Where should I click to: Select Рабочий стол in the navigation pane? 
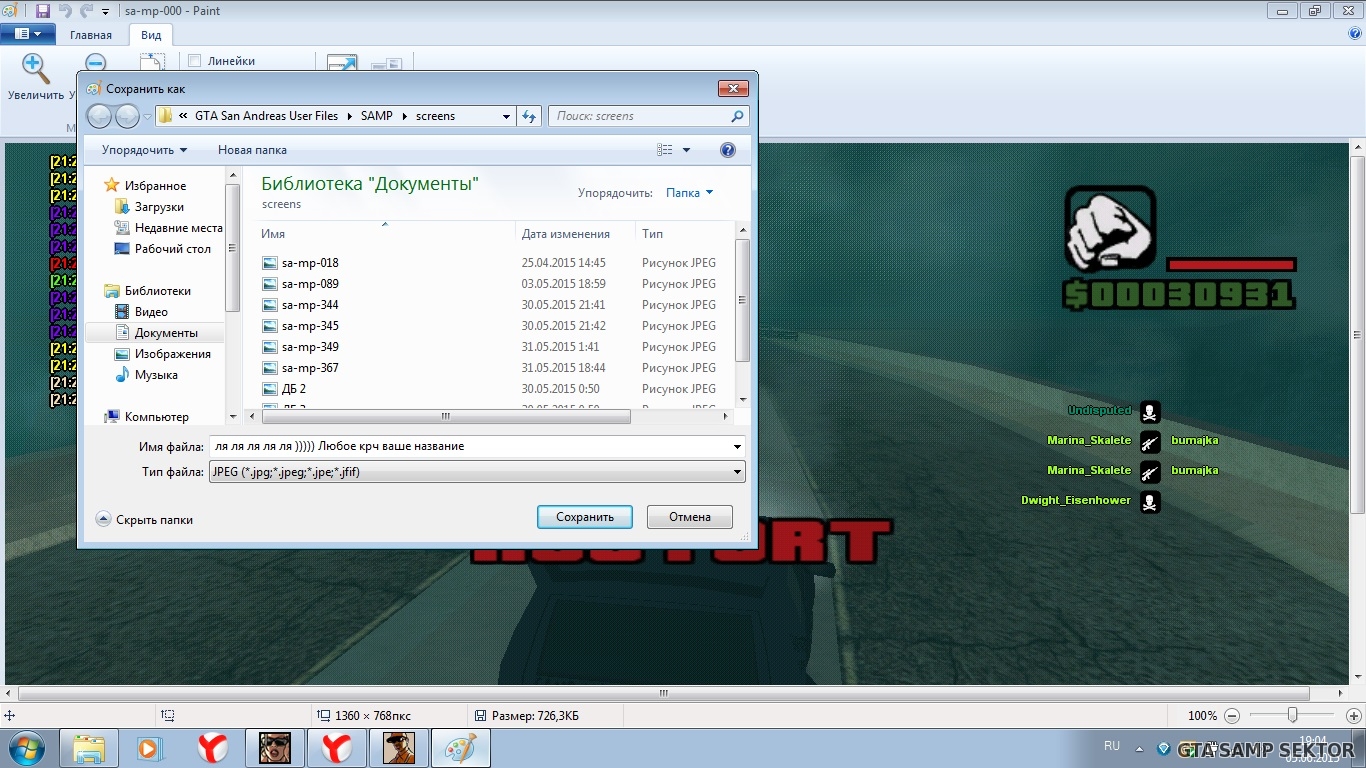coord(162,249)
